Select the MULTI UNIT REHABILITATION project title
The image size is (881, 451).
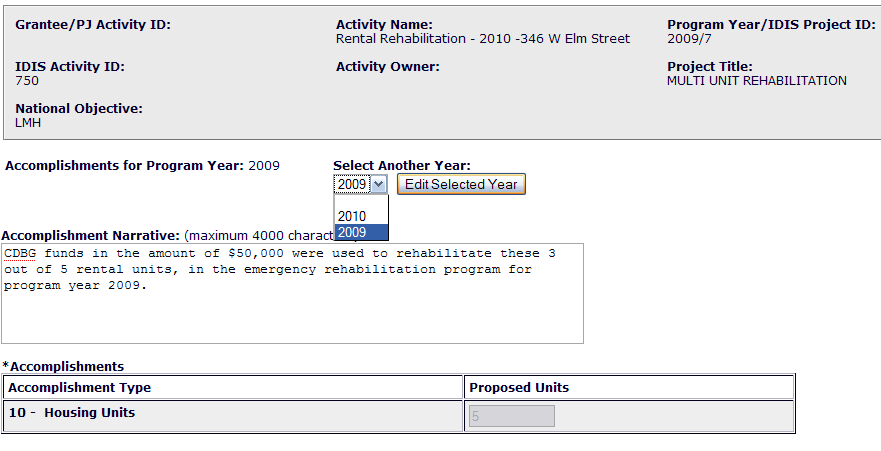756,81
